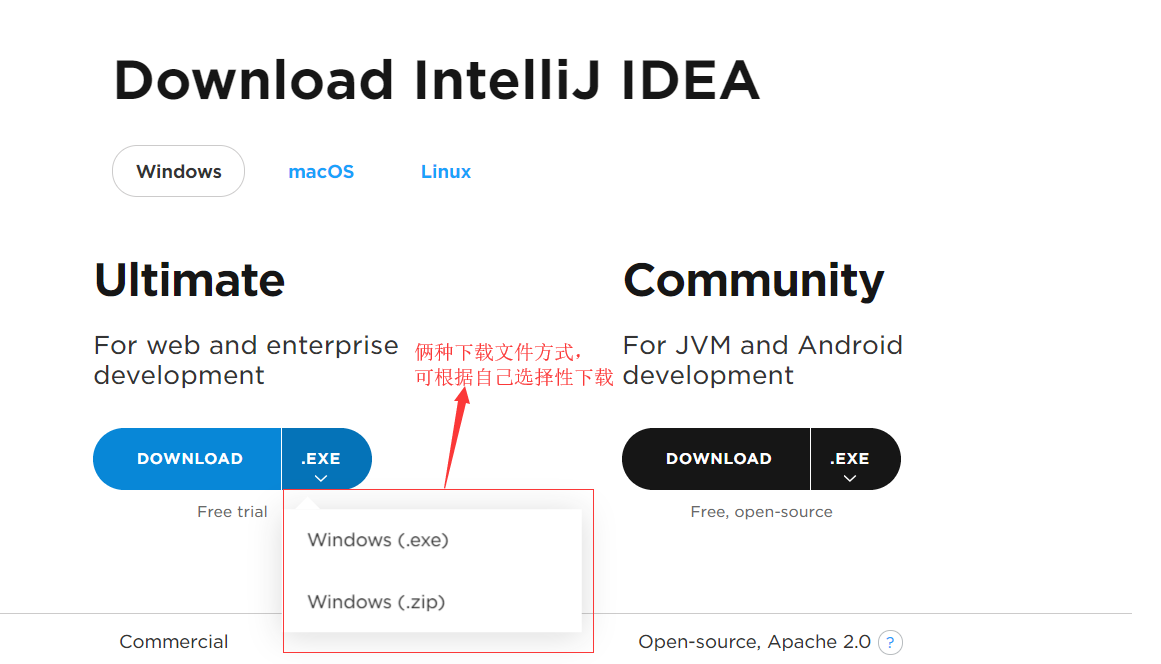Select the Windows platform tab
Image resolution: width=1161 pixels, height=664 pixels.
pos(178,171)
